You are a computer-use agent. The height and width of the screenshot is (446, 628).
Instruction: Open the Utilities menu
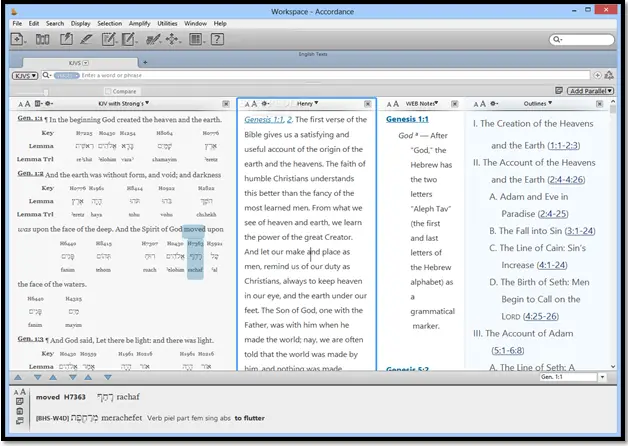[167, 24]
